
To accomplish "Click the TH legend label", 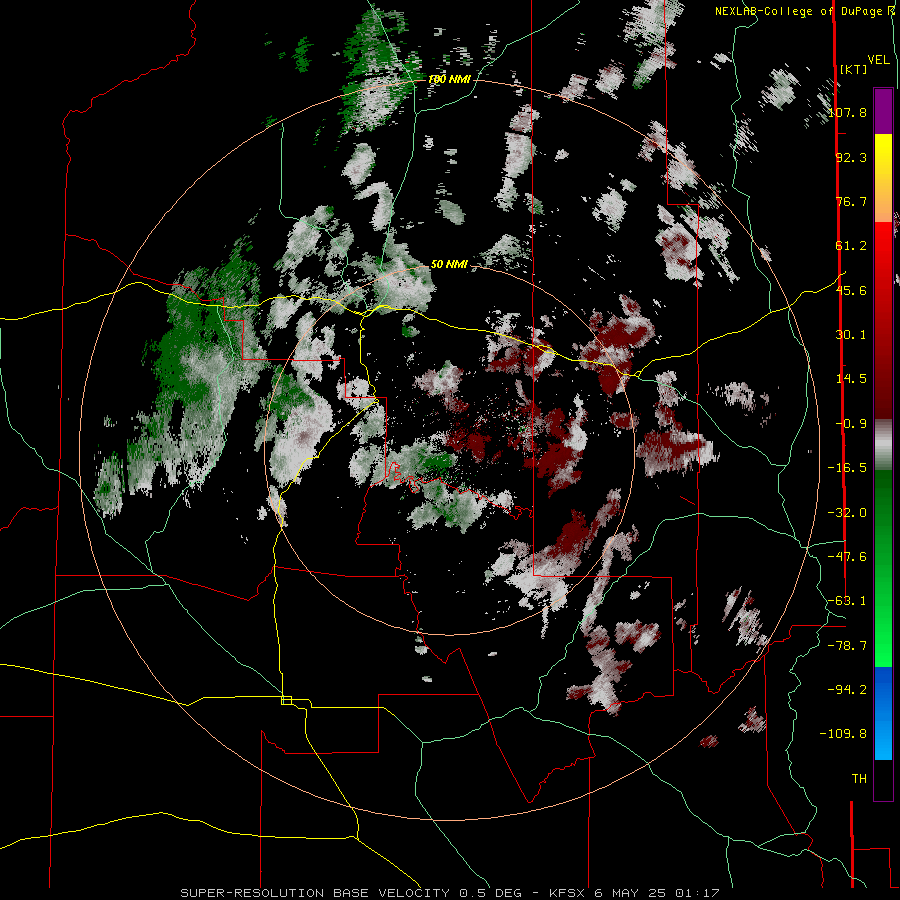I will click(859, 779).
